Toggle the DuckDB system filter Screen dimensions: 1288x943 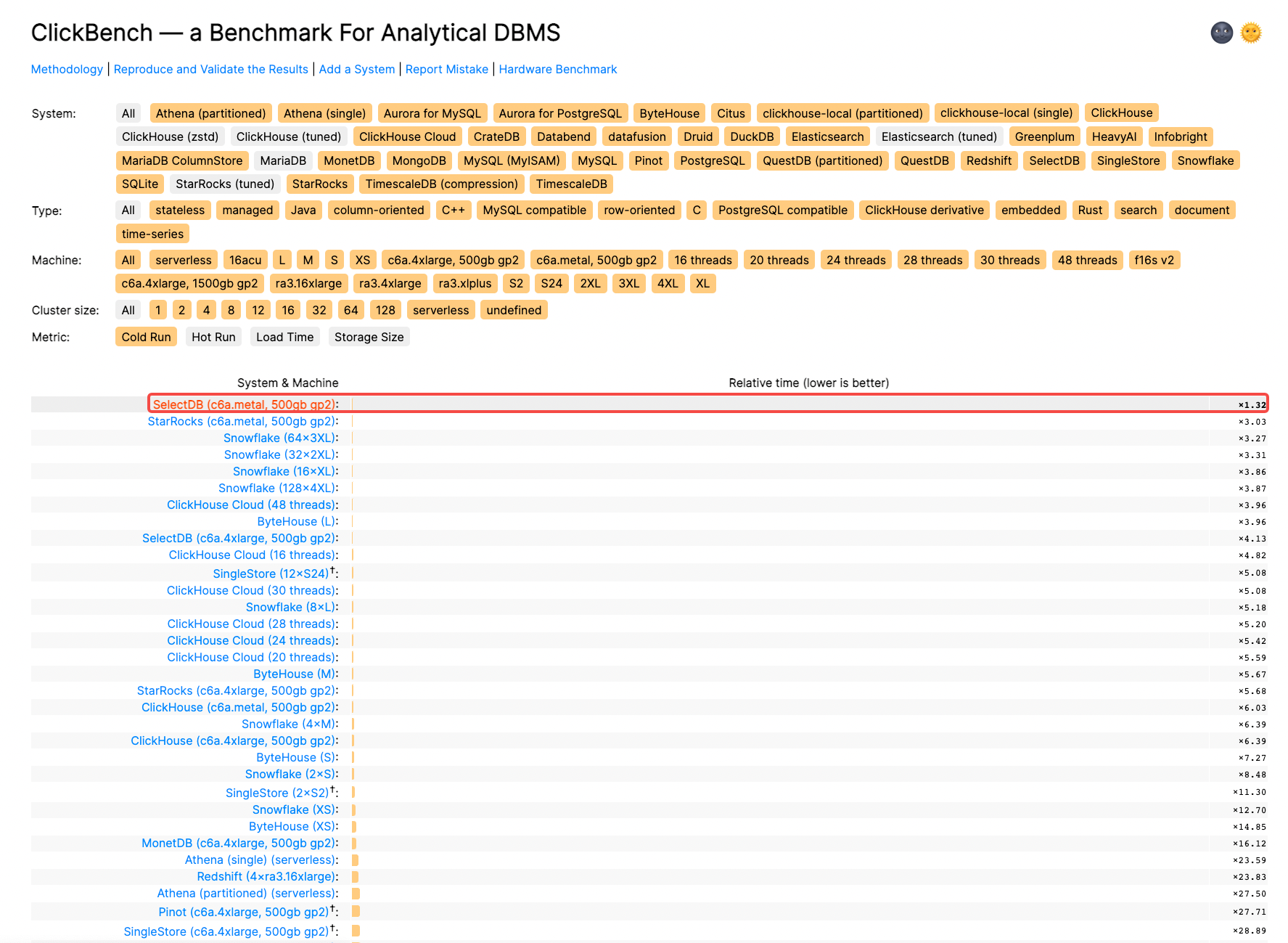pos(752,136)
